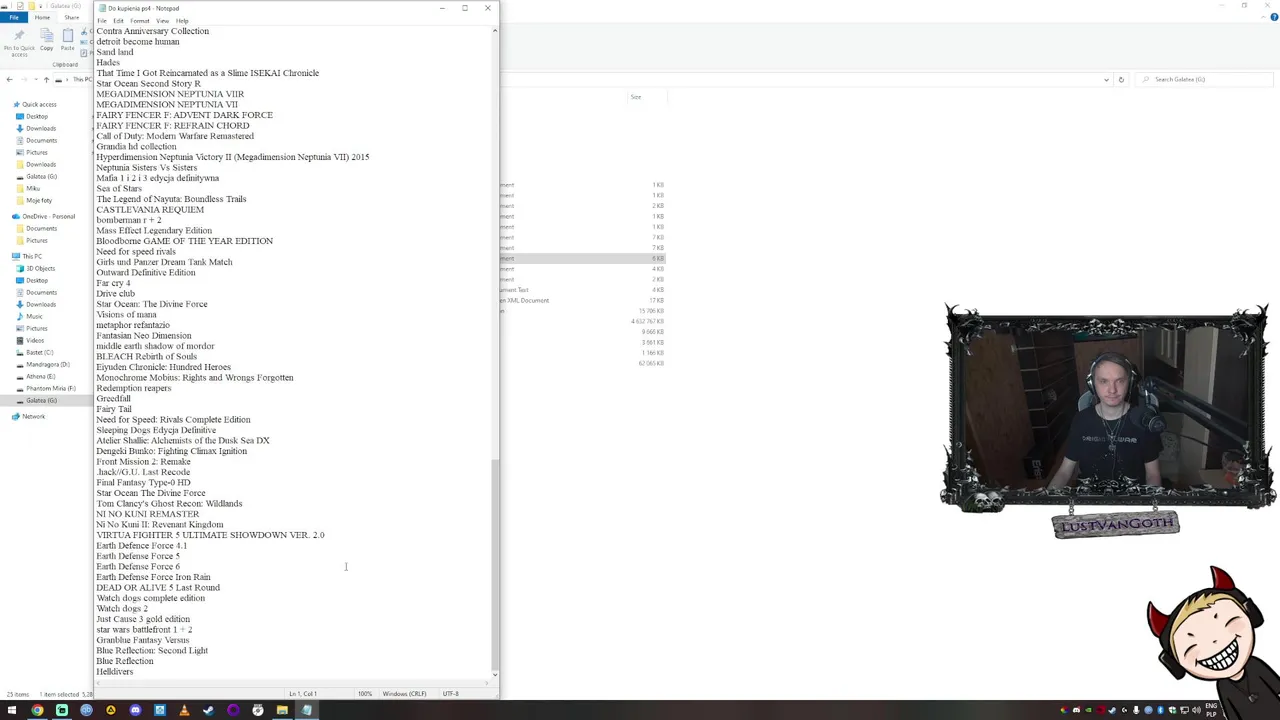This screenshot has width=1280, height=720.
Task: Go back in File Explorer navigation
Action: coord(10,79)
